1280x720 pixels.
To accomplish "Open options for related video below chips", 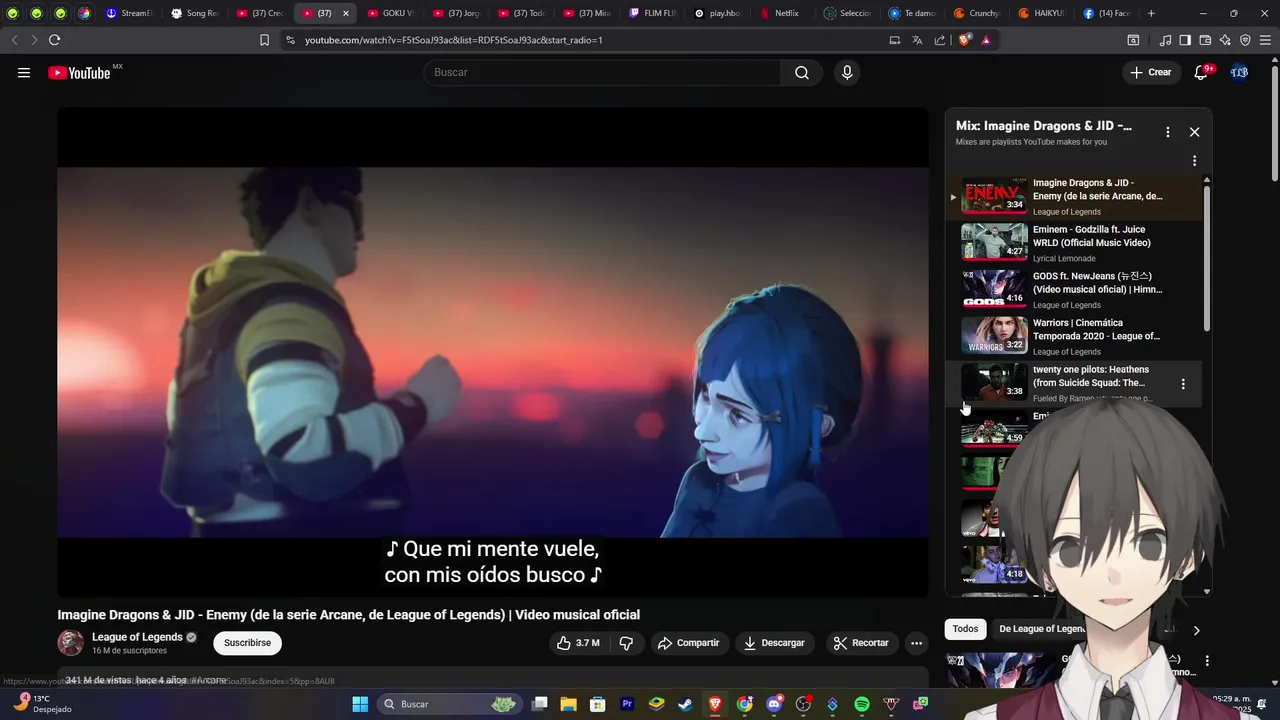I will 1207,661.
